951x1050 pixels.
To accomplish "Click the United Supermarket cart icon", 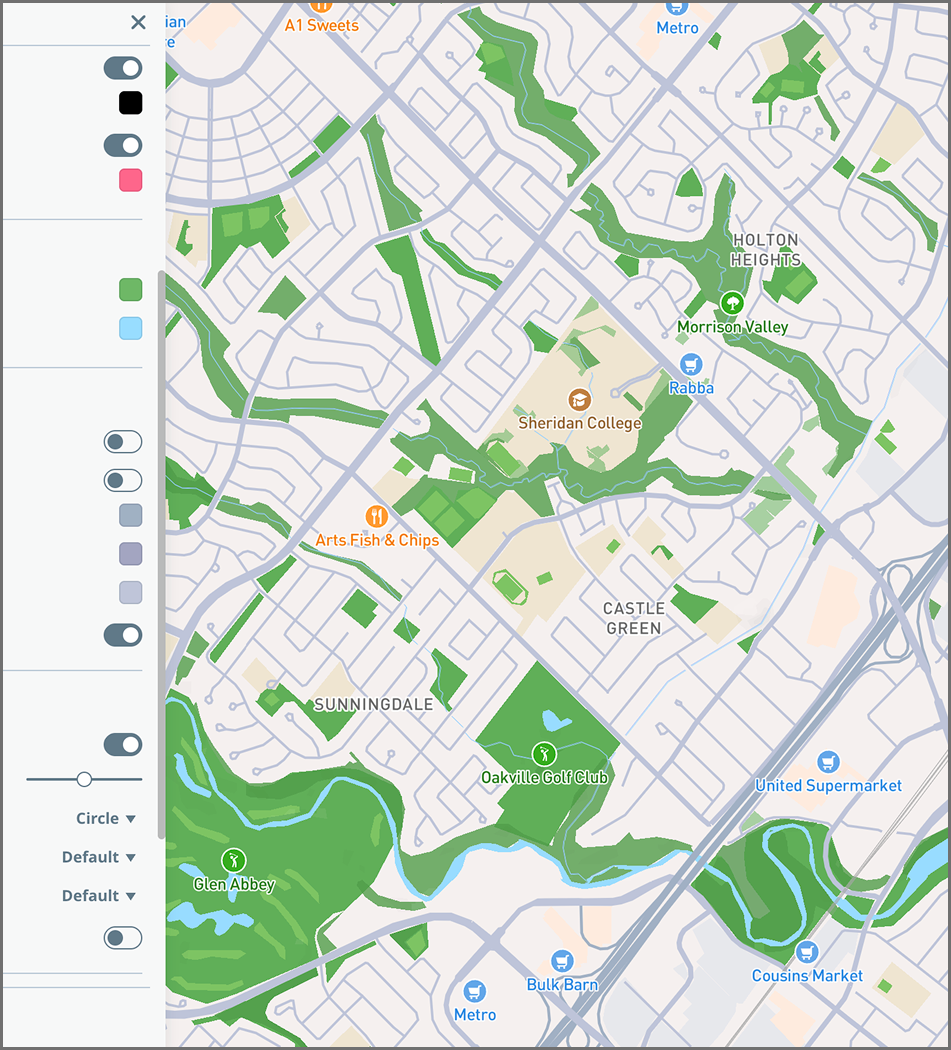I will coord(827,762).
